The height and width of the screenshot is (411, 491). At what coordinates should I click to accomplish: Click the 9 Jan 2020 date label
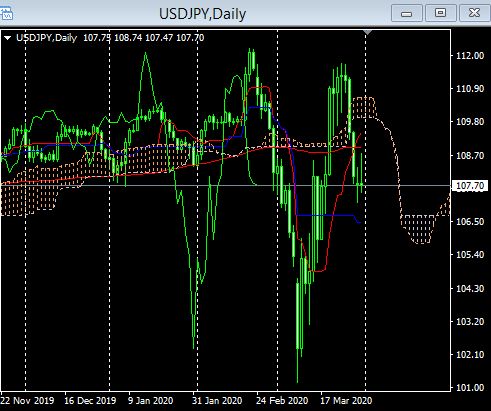150,400
